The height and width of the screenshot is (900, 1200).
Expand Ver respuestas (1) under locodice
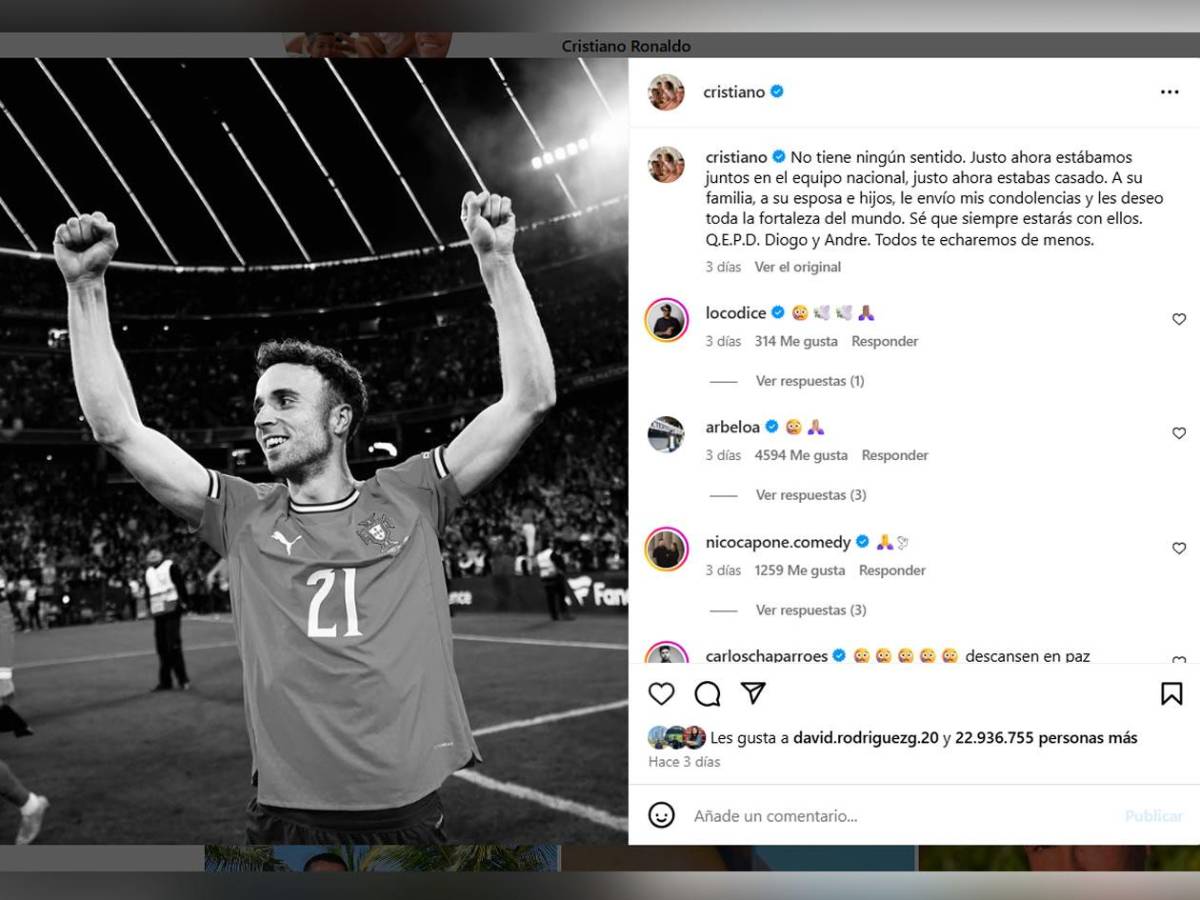pos(810,381)
